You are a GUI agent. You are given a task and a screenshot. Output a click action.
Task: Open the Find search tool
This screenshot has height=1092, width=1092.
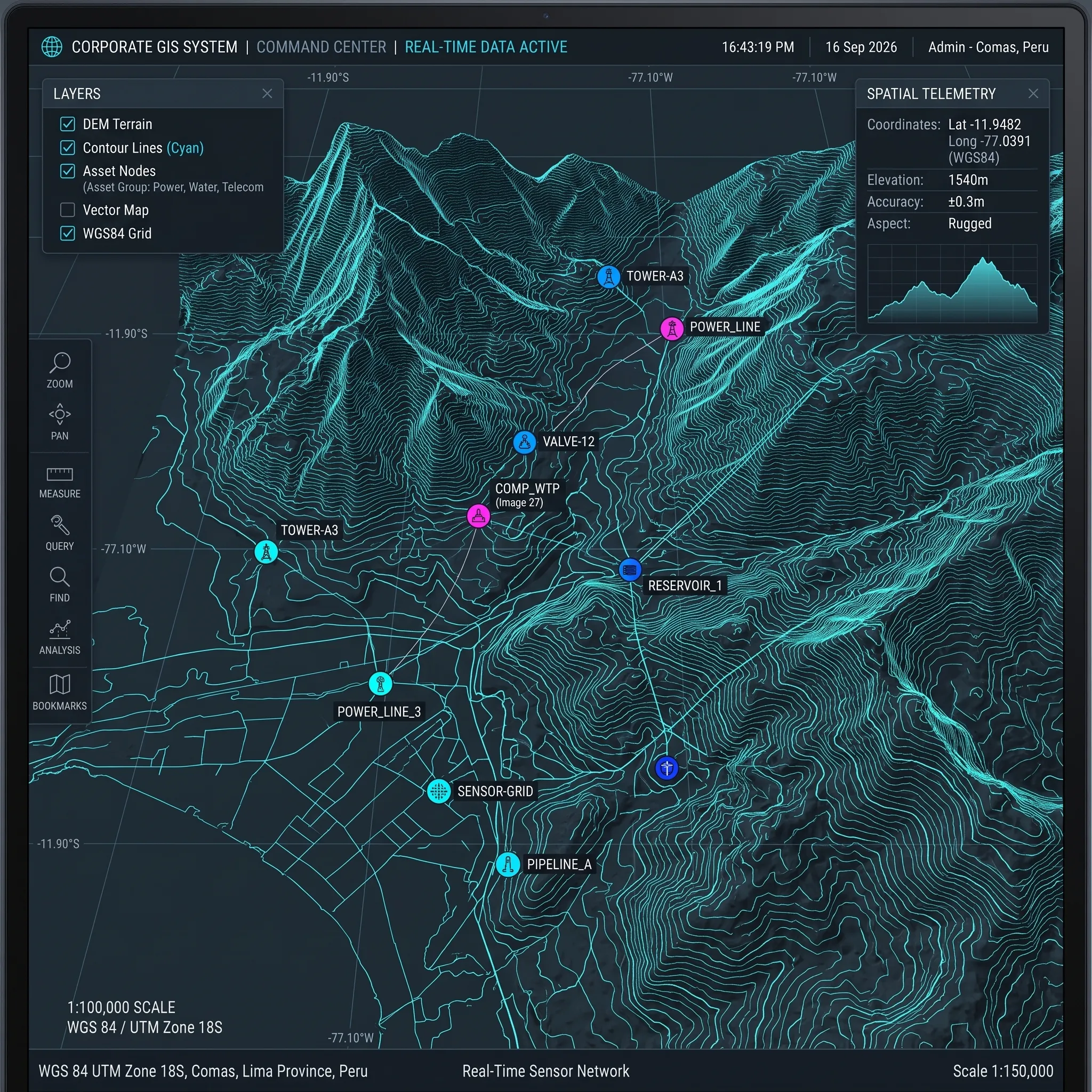[x=59, y=585]
